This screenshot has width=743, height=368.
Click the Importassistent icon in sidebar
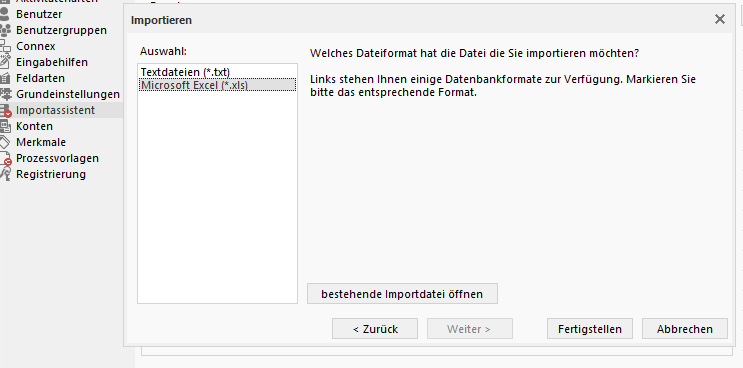click(x=5, y=110)
